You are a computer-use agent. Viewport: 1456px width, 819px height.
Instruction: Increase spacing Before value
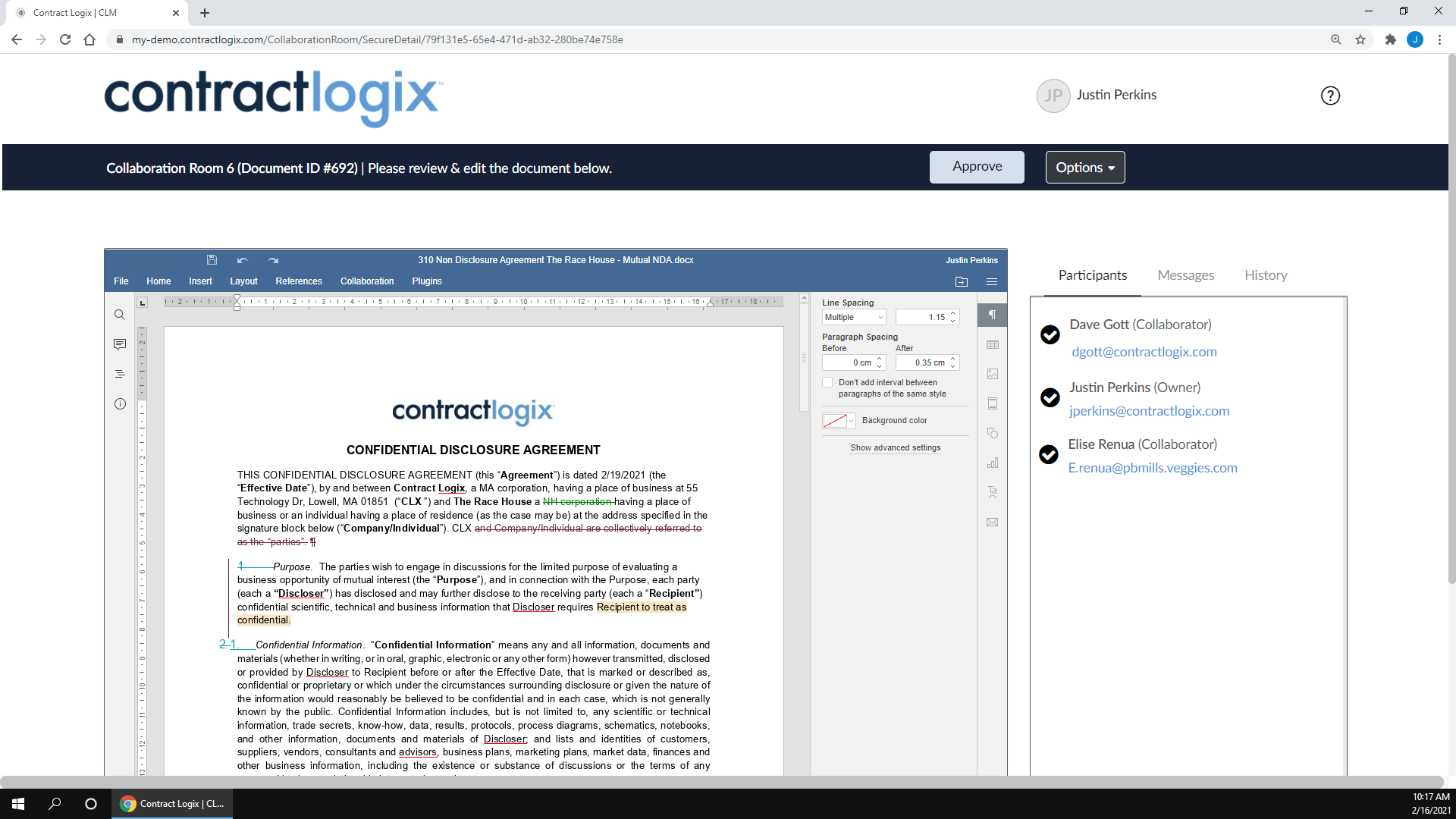[880, 359]
